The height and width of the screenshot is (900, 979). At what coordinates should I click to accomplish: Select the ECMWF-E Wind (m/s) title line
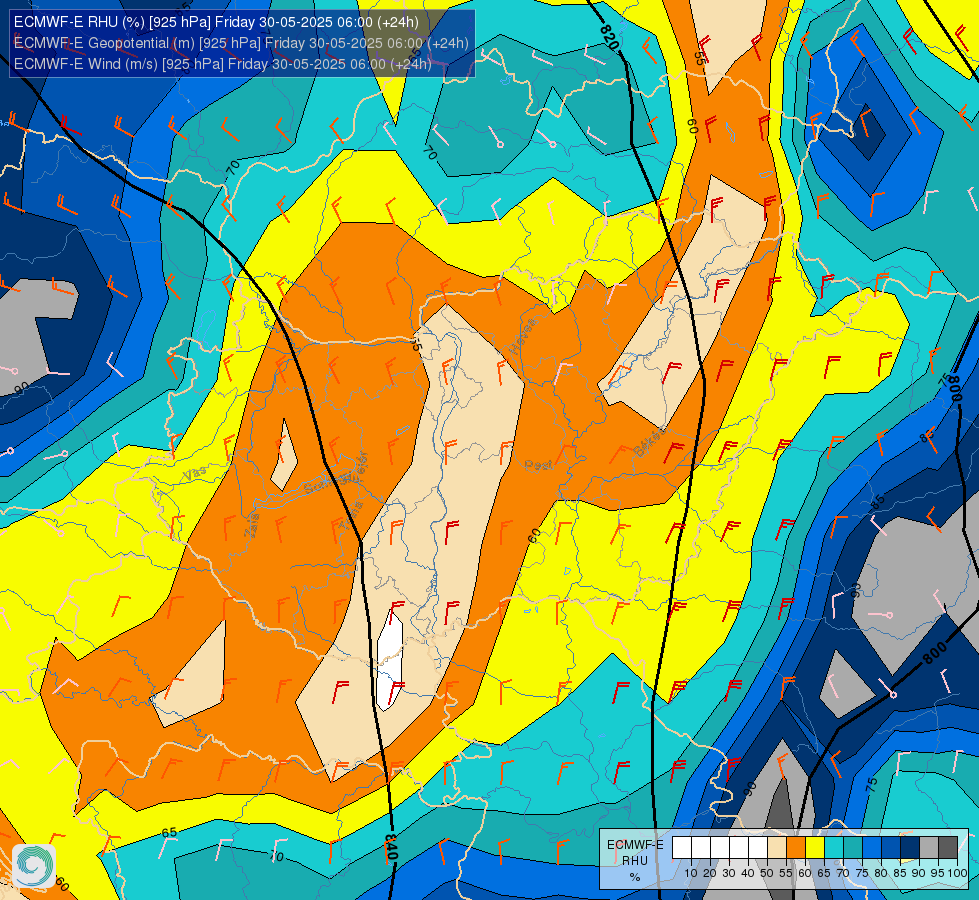[x=222, y=64]
